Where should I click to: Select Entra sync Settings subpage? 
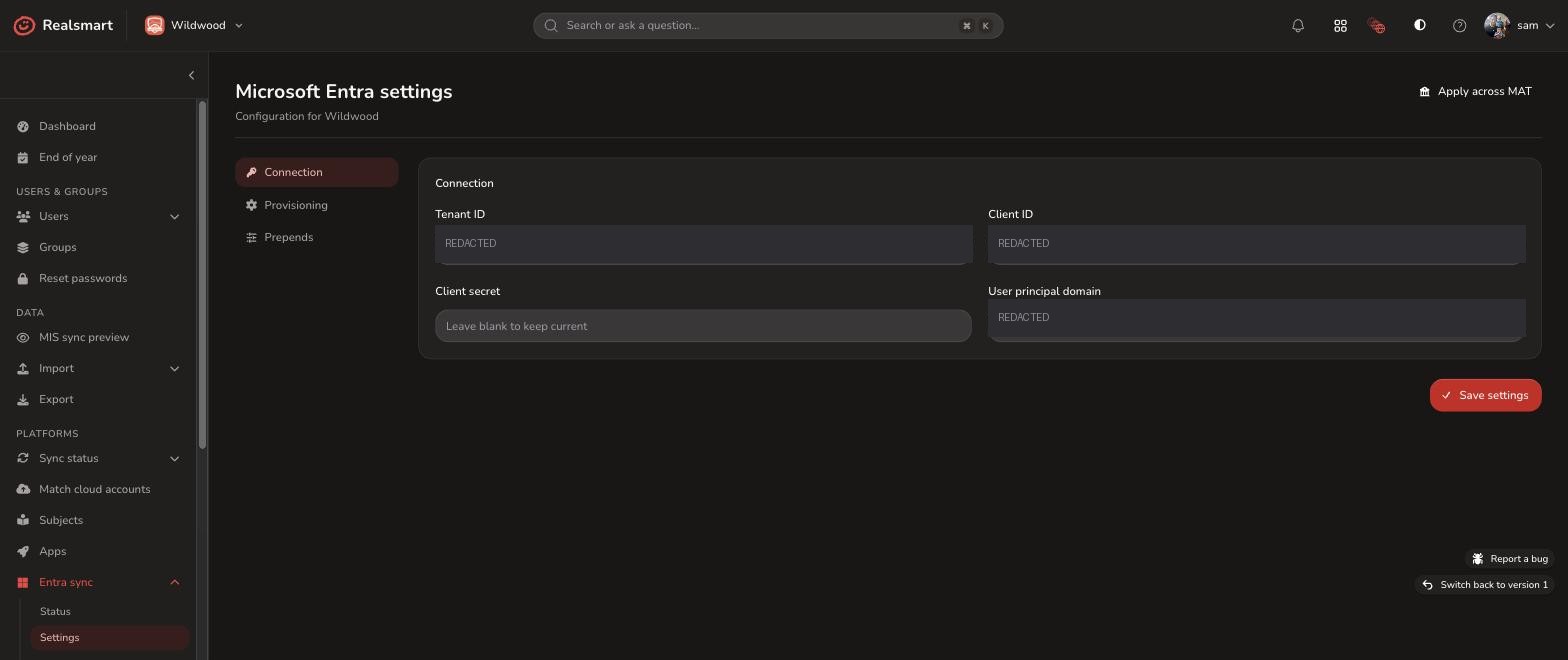(x=109, y=637)
